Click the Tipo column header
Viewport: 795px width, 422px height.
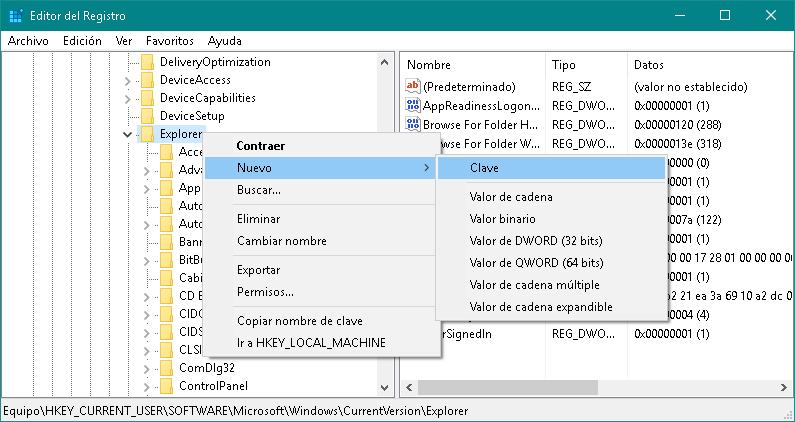564,64
